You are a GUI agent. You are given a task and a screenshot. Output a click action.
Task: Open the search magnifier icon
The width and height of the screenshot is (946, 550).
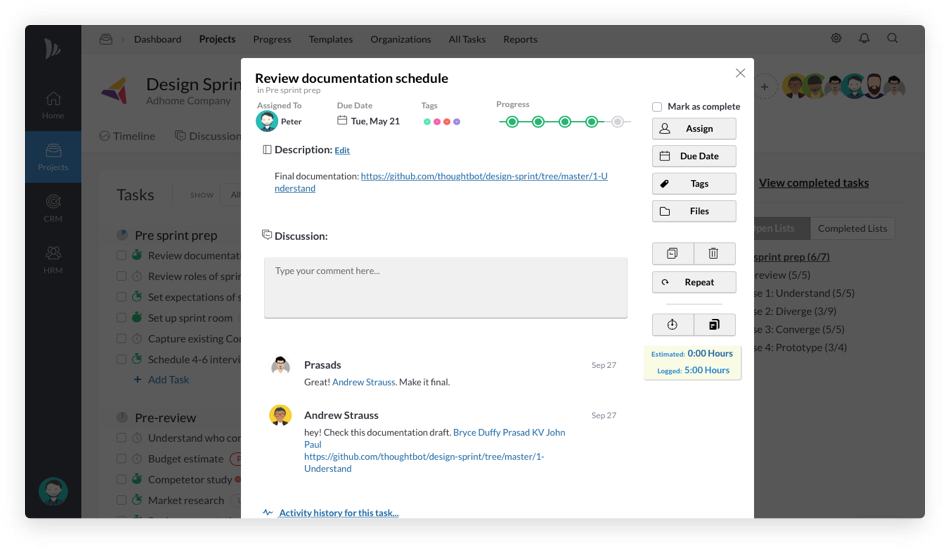(x=892, y=38)
